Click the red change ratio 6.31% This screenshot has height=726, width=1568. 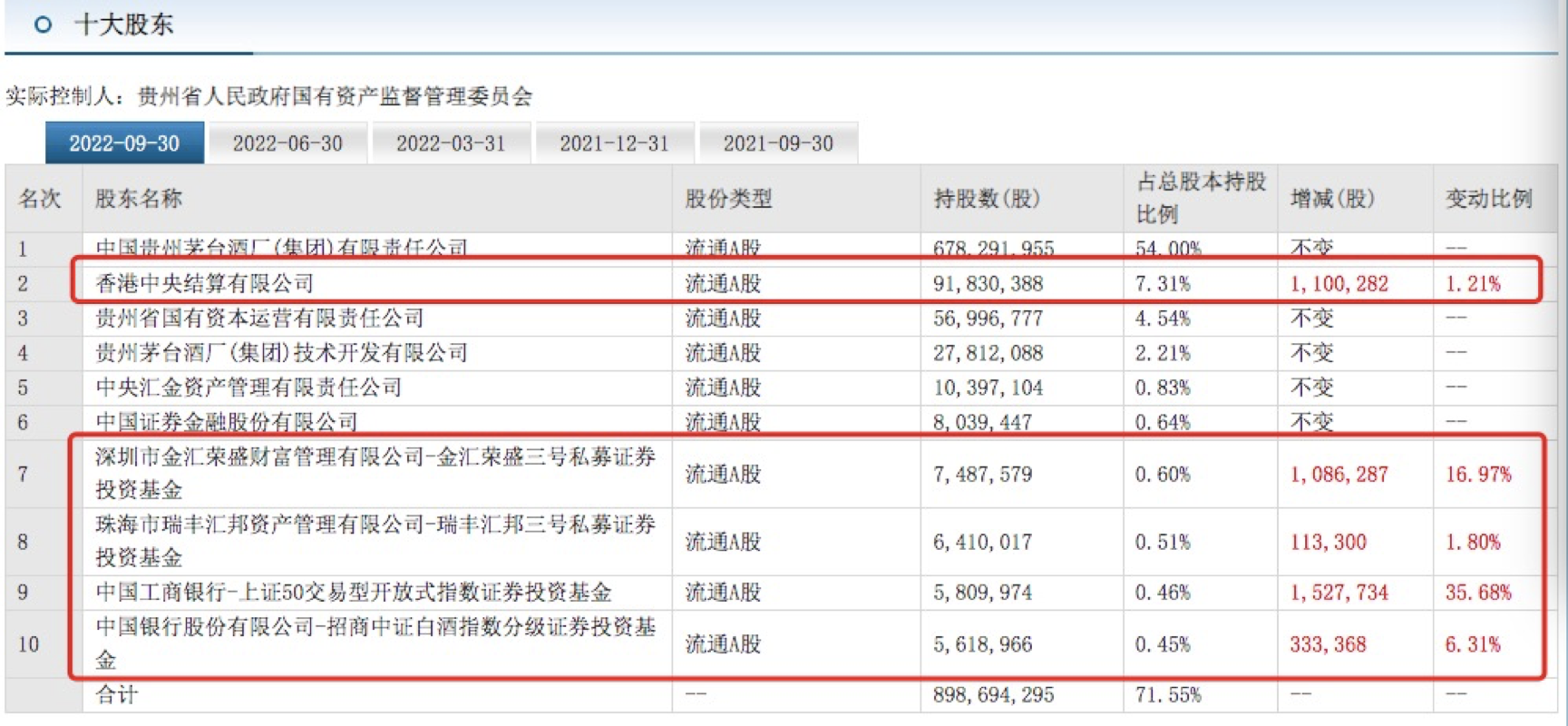pos(1473,644)
